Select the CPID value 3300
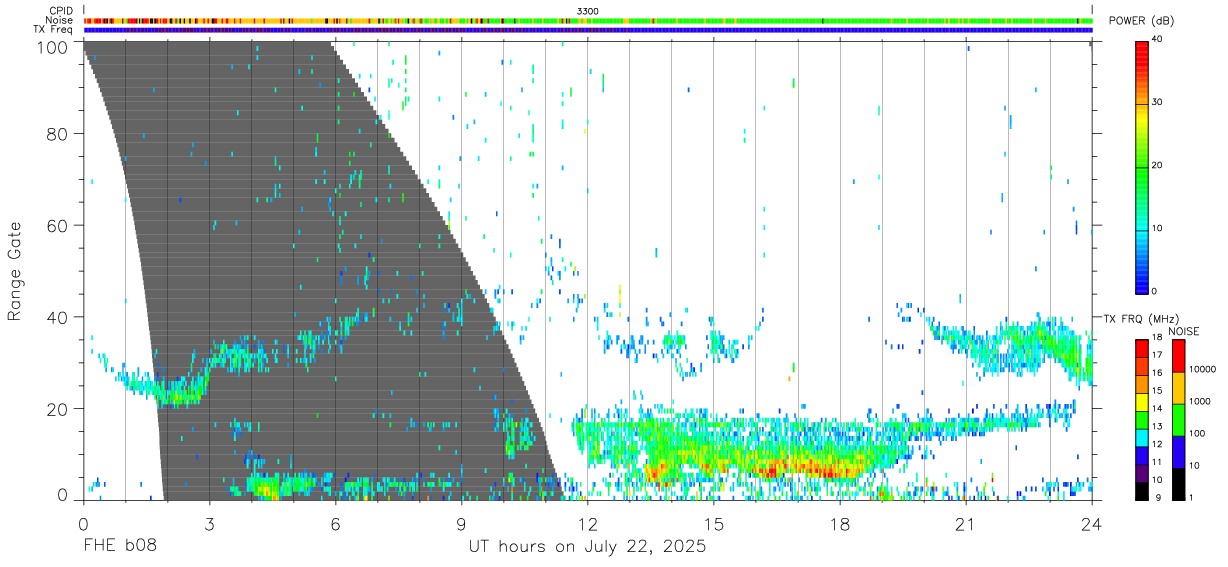1228x567 pixels. (x=588, y=11)
